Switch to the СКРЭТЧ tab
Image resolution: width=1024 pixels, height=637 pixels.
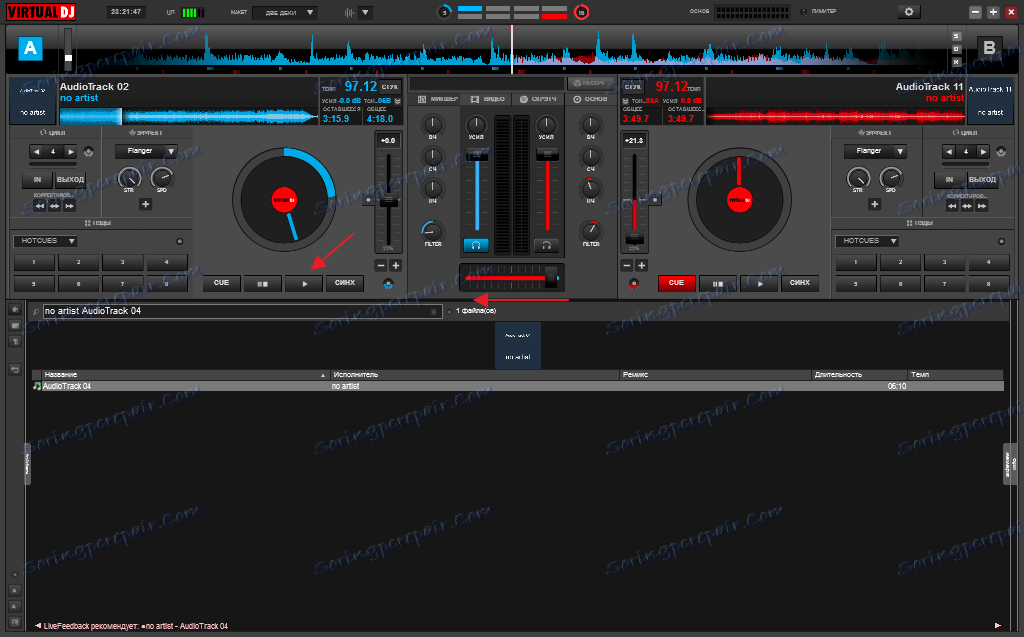538,99
